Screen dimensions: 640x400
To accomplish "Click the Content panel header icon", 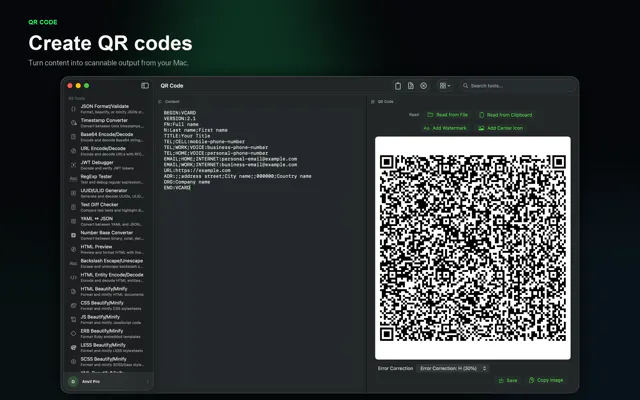I will click(x=160, y=102).
